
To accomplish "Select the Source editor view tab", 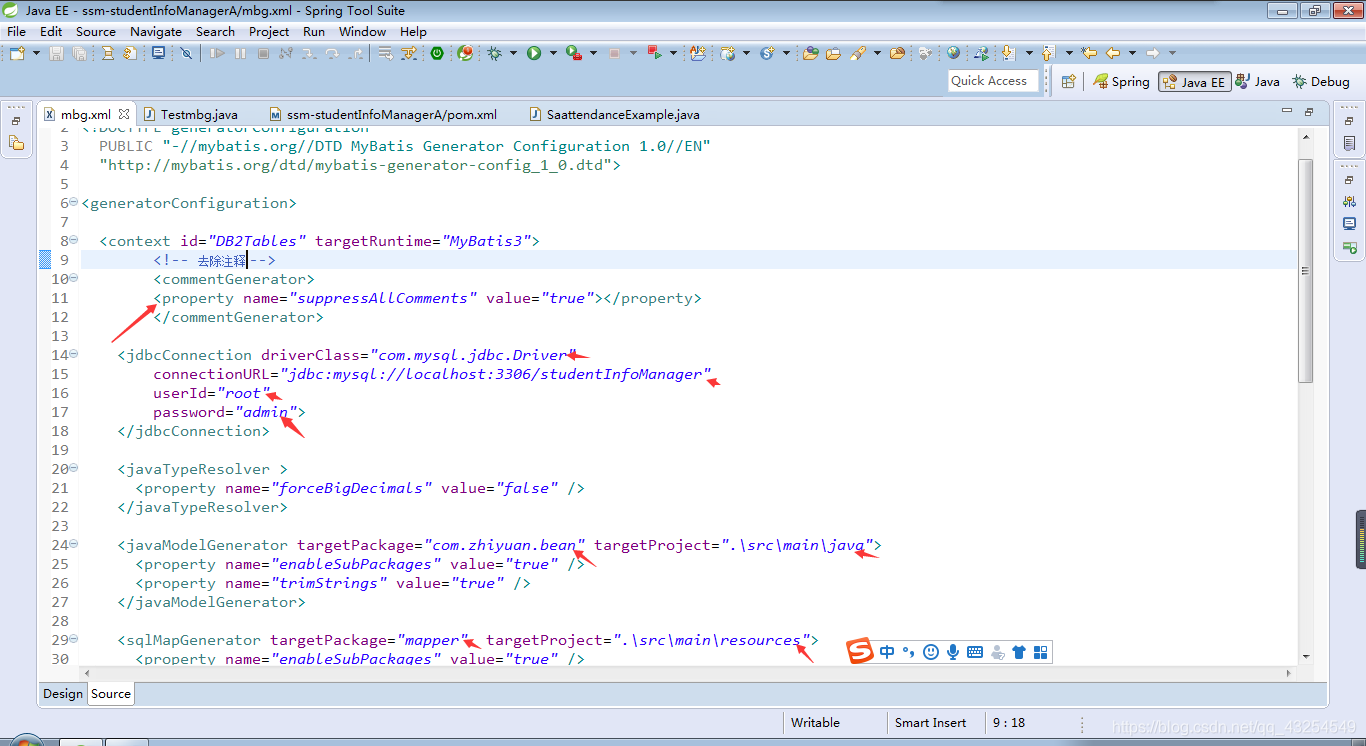I will (x=111, y=693).
